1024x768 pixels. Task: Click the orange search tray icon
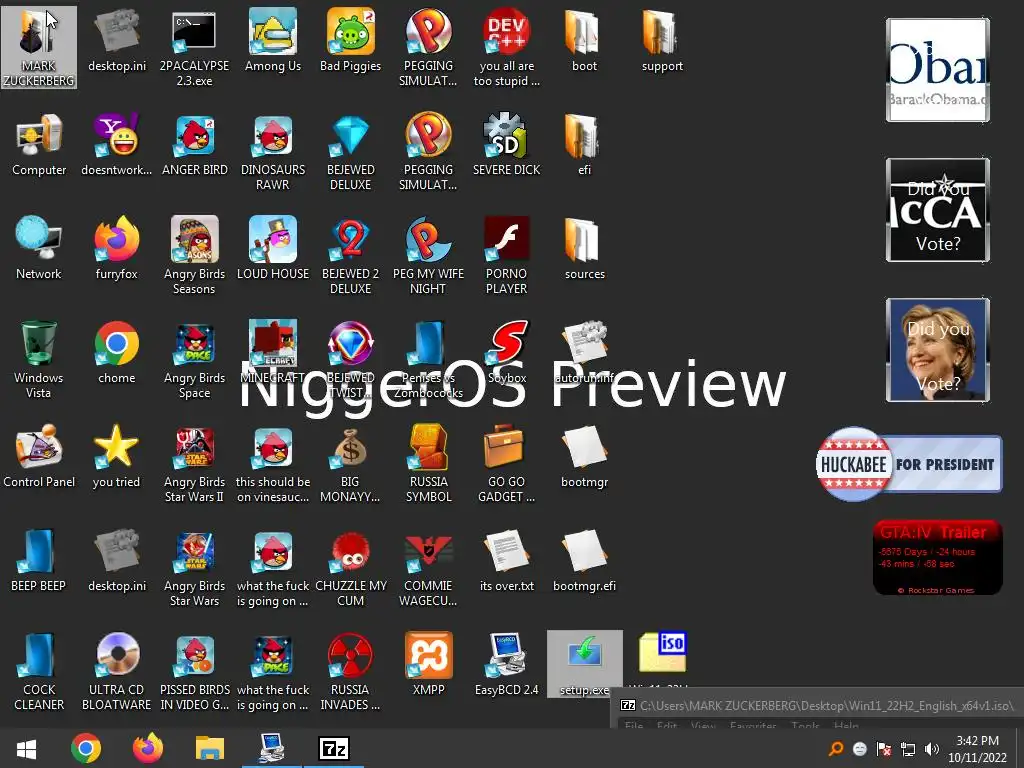[835, 749]
